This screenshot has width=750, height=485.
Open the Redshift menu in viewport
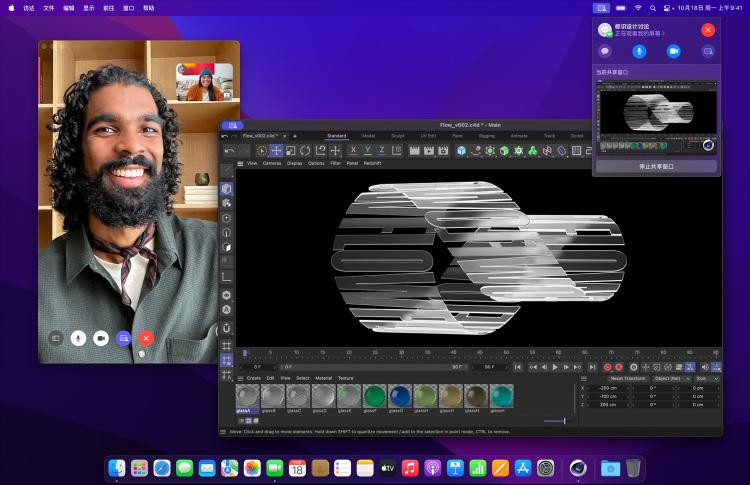click(372, 163)
